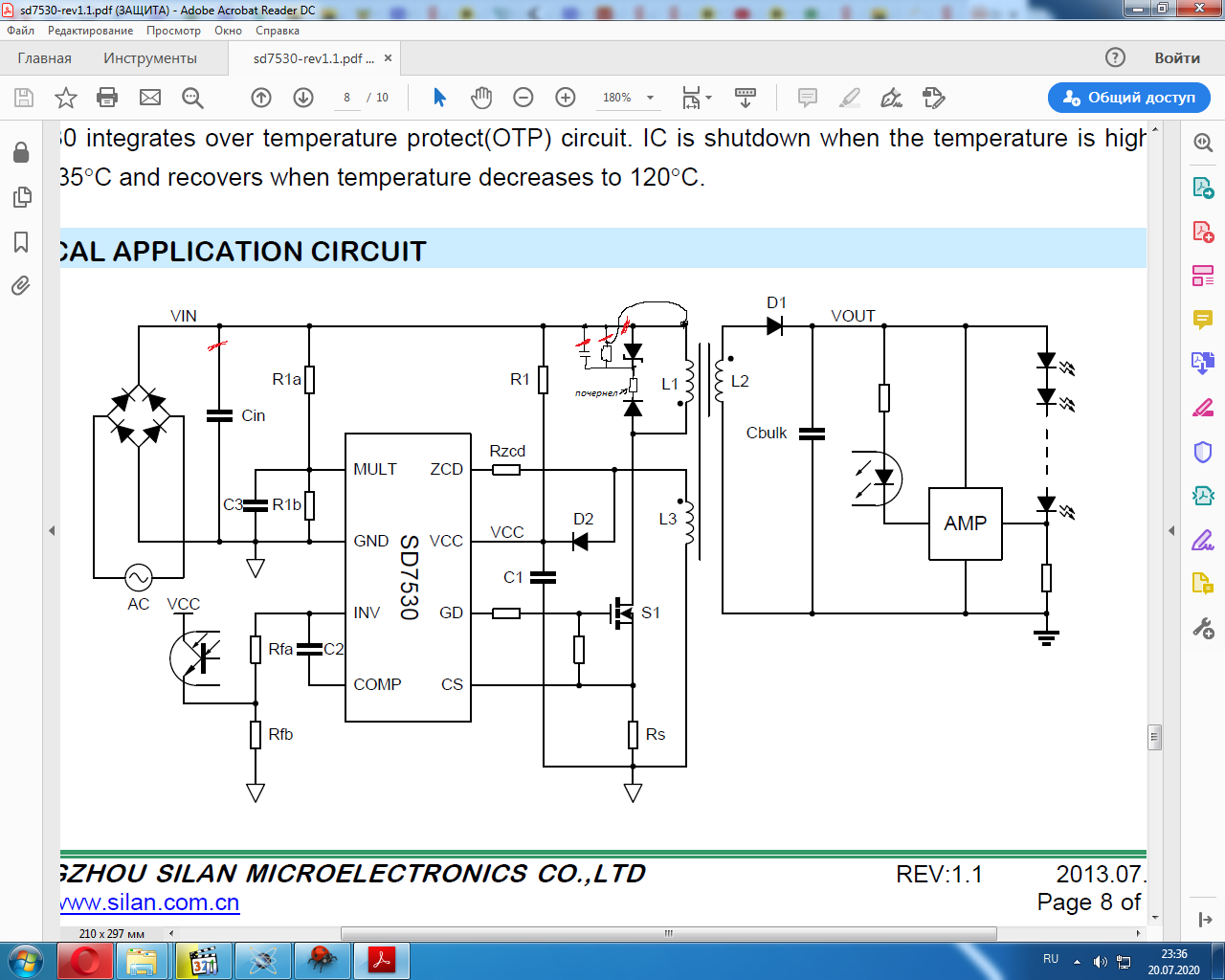Viewport: 1225px width, 980px height.
Task: Open the Окно menu
Action: point(228,31)
